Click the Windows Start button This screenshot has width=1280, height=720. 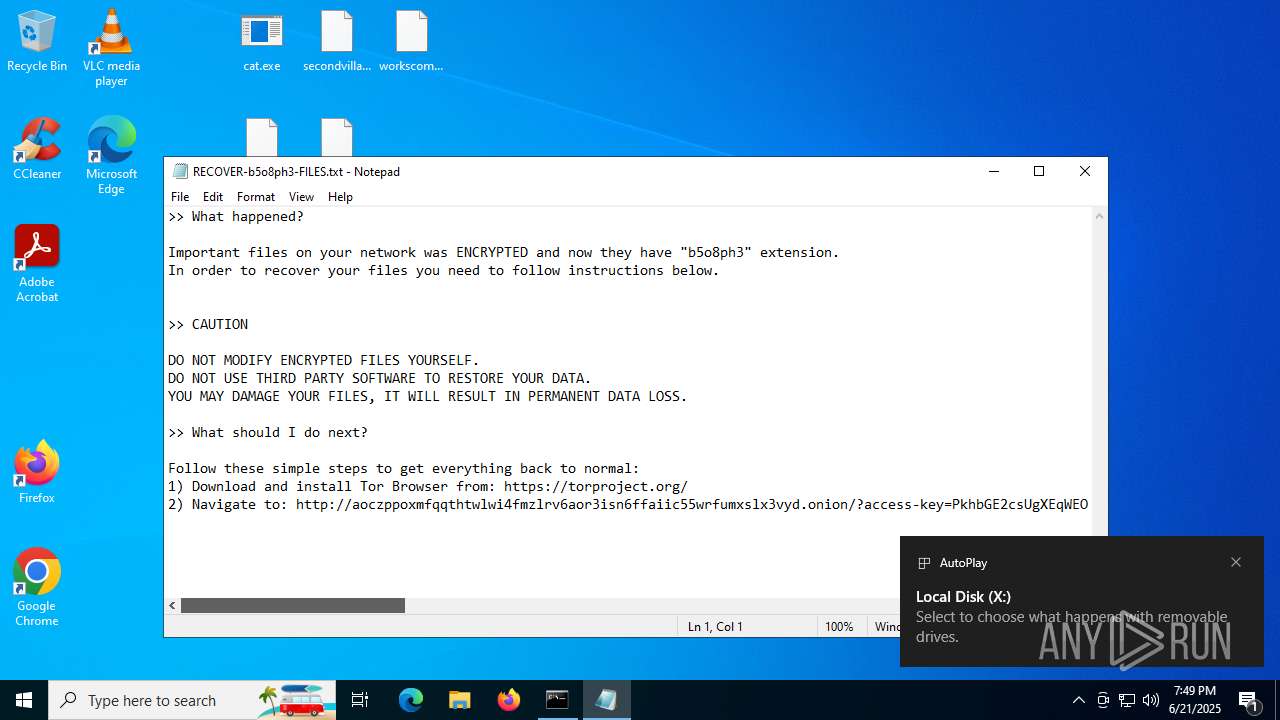coord(24,700)
